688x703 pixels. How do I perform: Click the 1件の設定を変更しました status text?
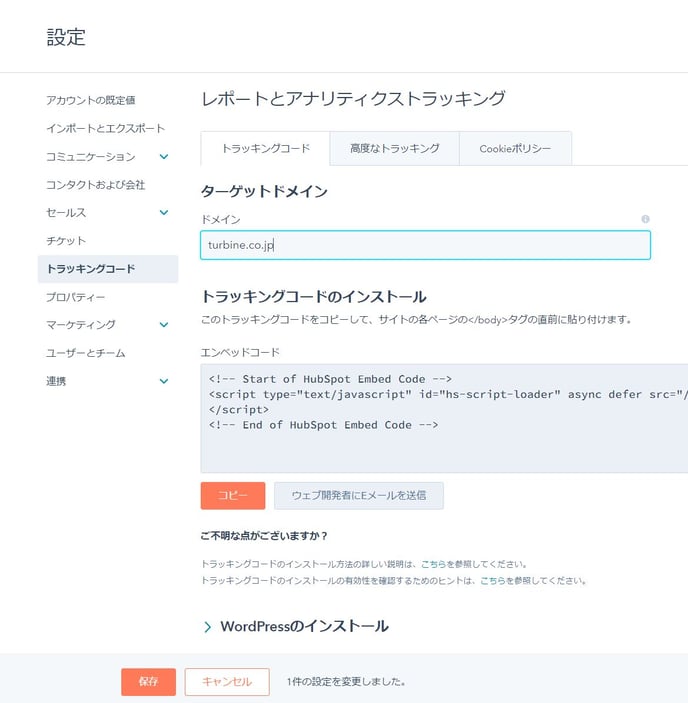[x=346, y=681]
